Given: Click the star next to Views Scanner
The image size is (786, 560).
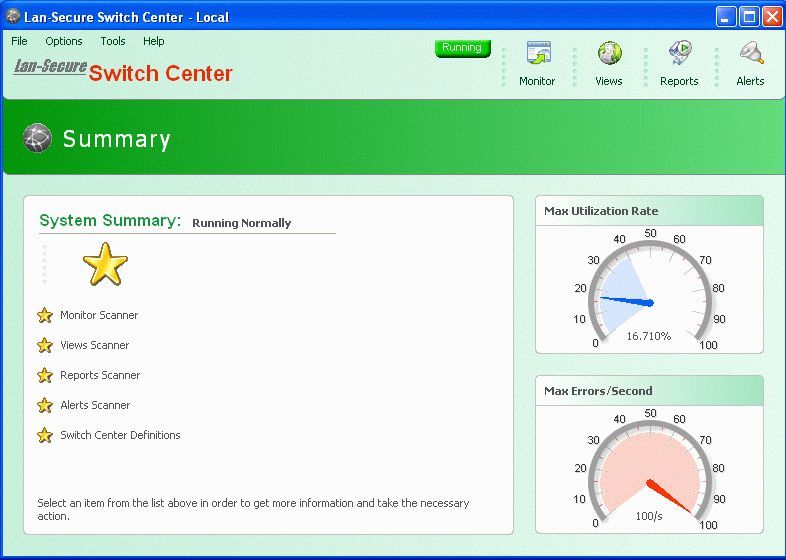Looking at the screenshot, I should click(45, 345).
